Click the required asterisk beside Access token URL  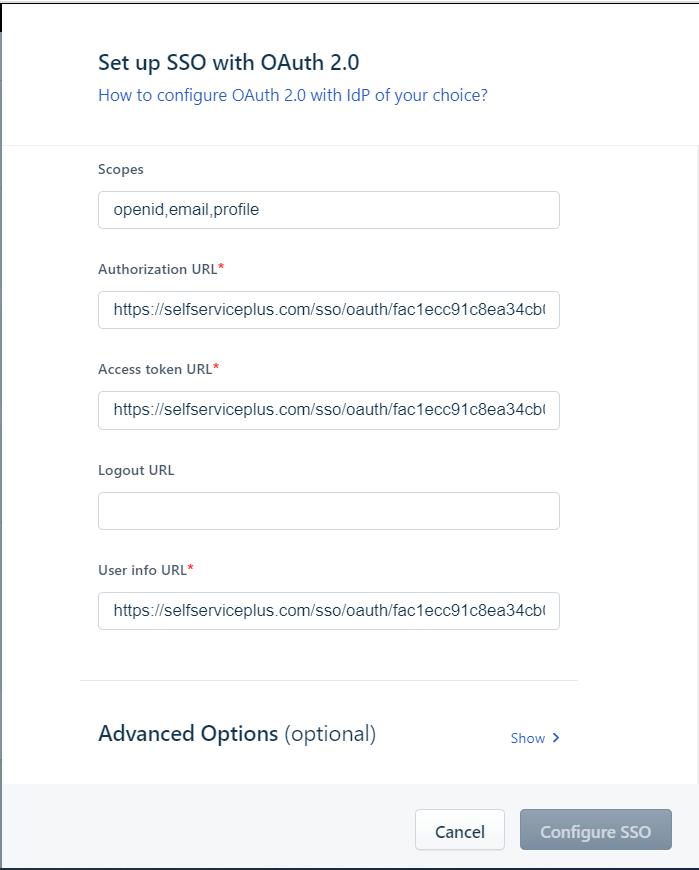[x=216, y=368]
